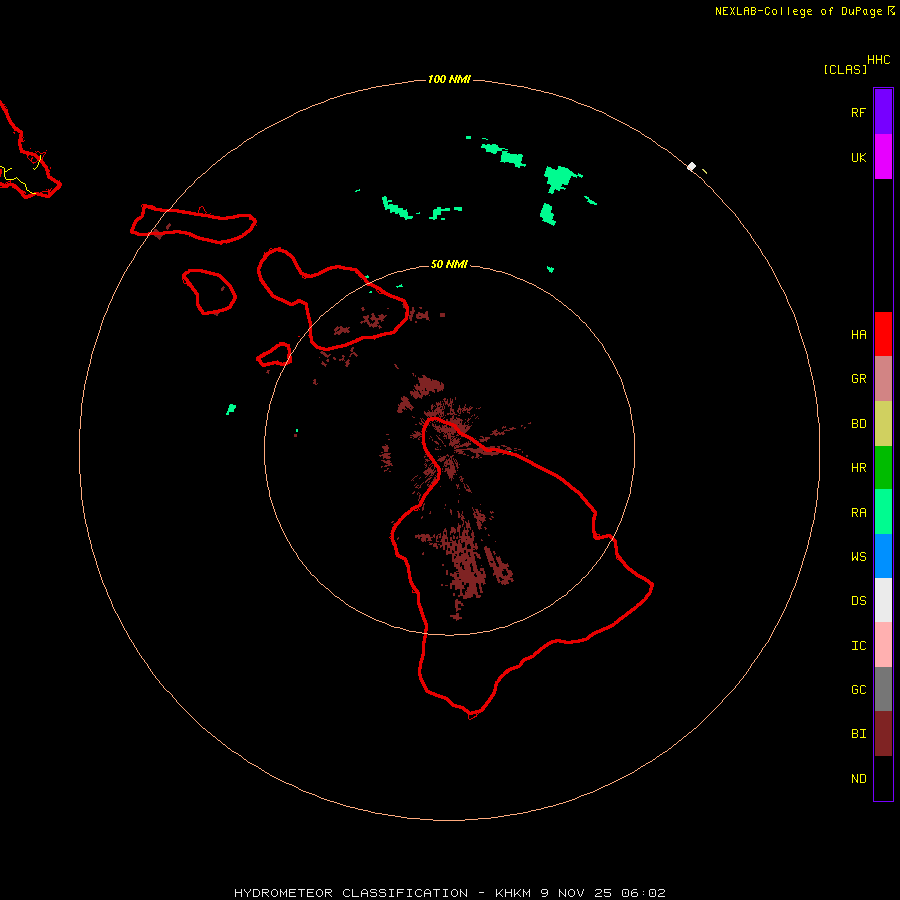Click the IC legend label
Screen dimensions: 900x900
[858, 646]
